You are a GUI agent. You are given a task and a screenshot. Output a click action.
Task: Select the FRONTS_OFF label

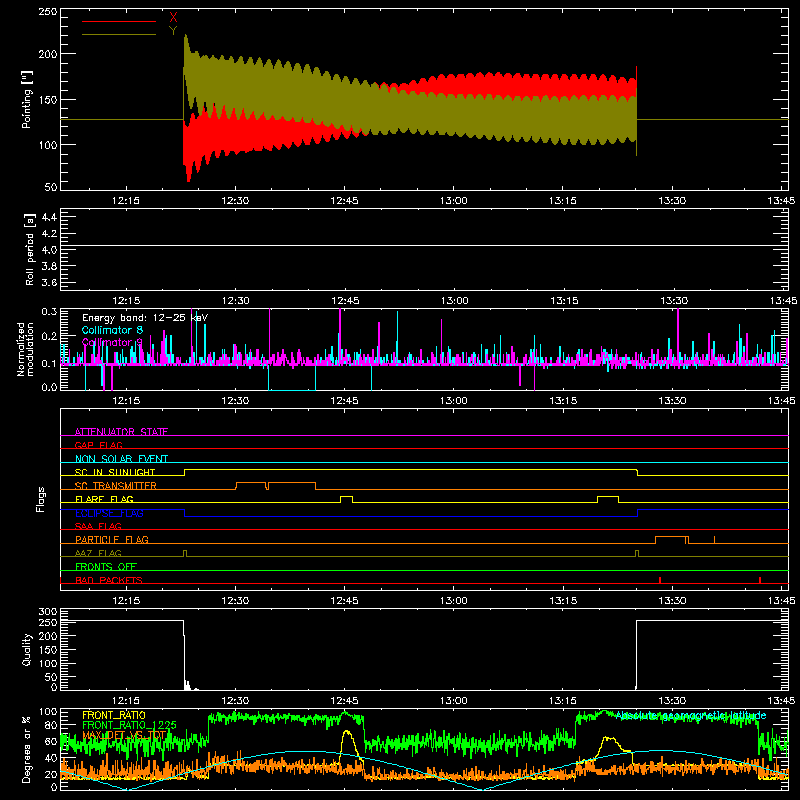pos(106,566)
